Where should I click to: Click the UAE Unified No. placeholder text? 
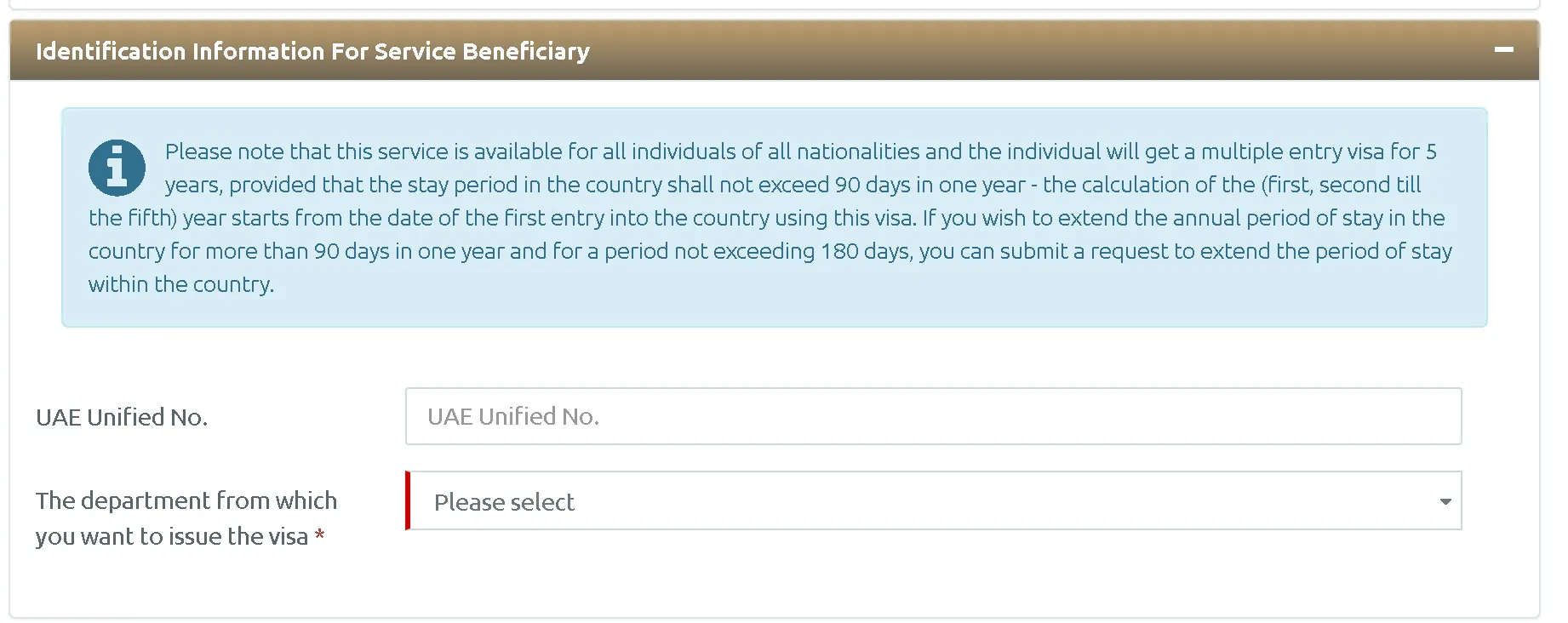(513, 416)
